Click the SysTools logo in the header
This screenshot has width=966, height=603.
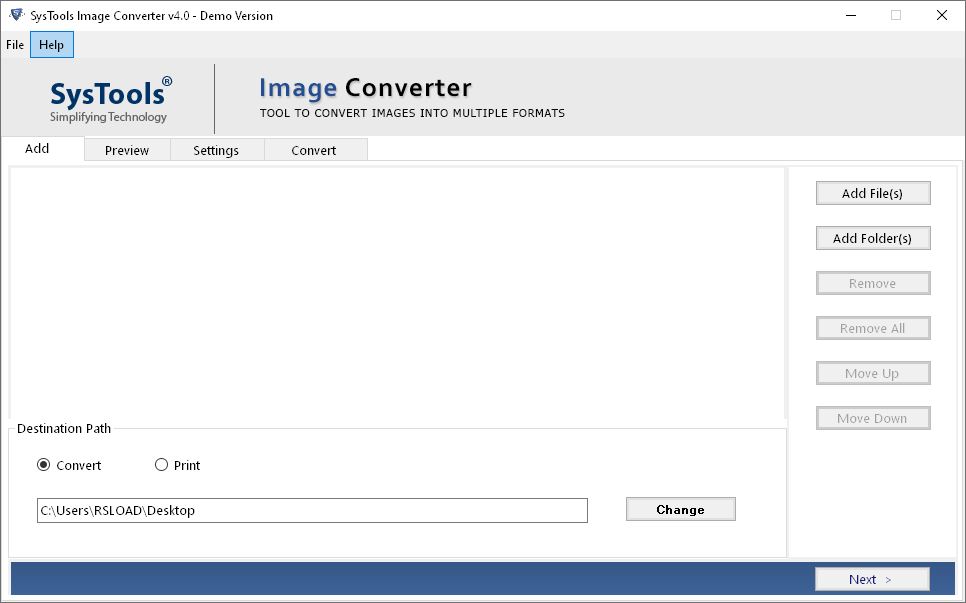[107, 97]
